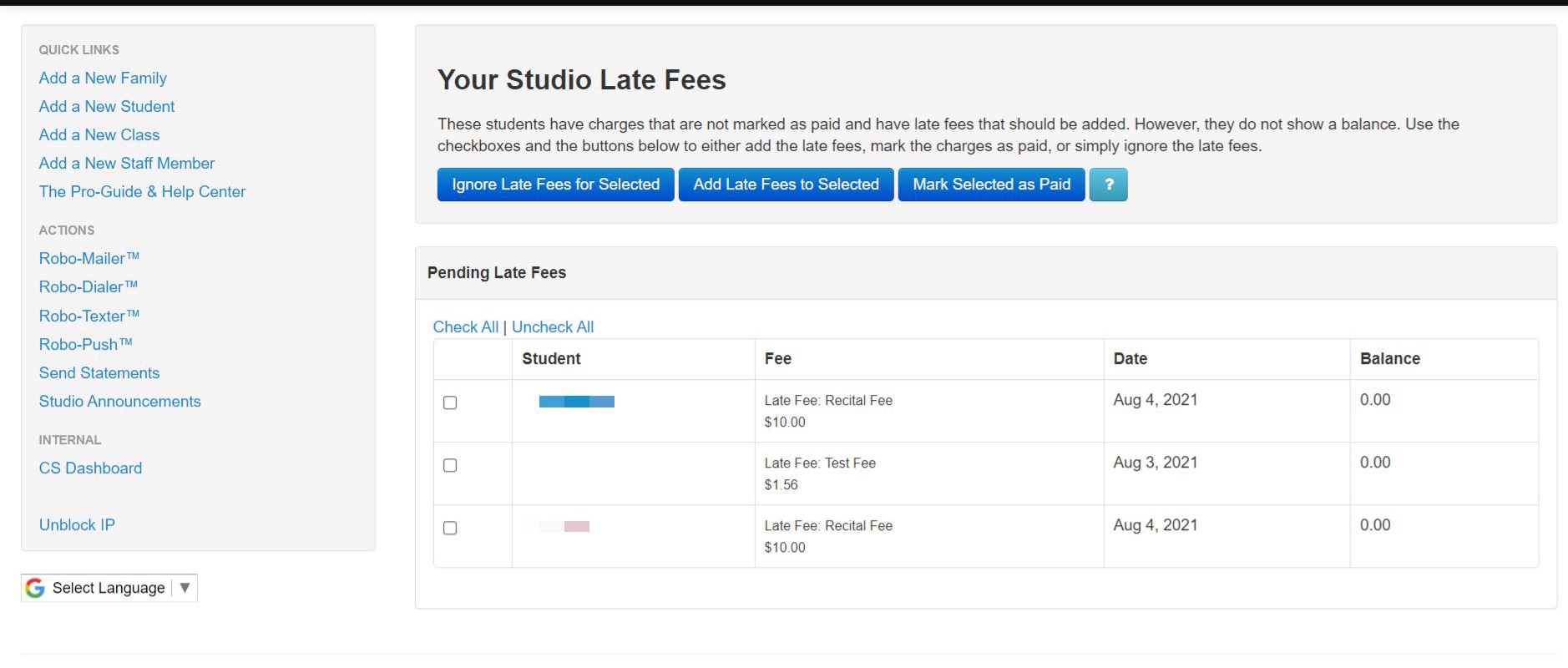This screenshot has width=1568, height=668.
Task: Click the Uncheck All link
Action: [x=552, y=327]
